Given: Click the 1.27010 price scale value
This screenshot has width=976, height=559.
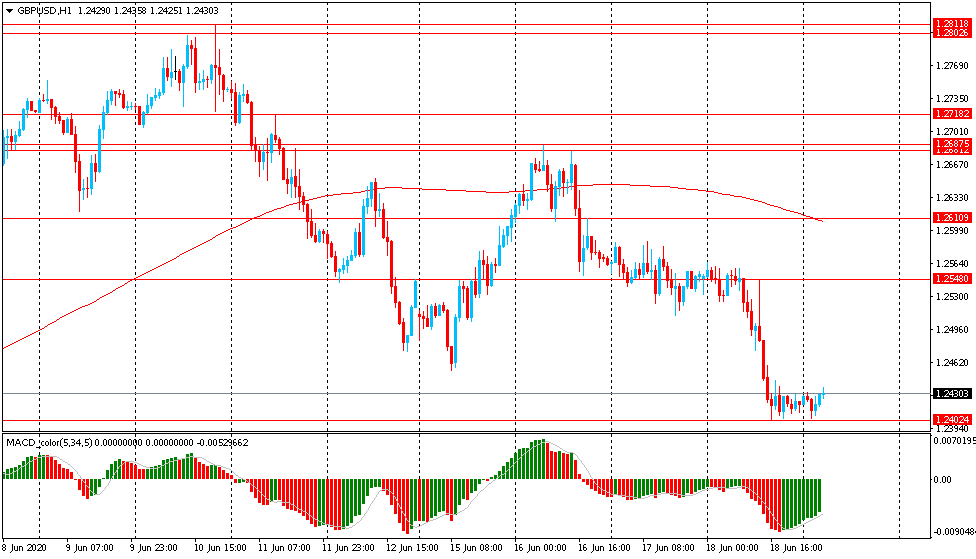Looking at the screenshot, I should [x=952, y=132].
